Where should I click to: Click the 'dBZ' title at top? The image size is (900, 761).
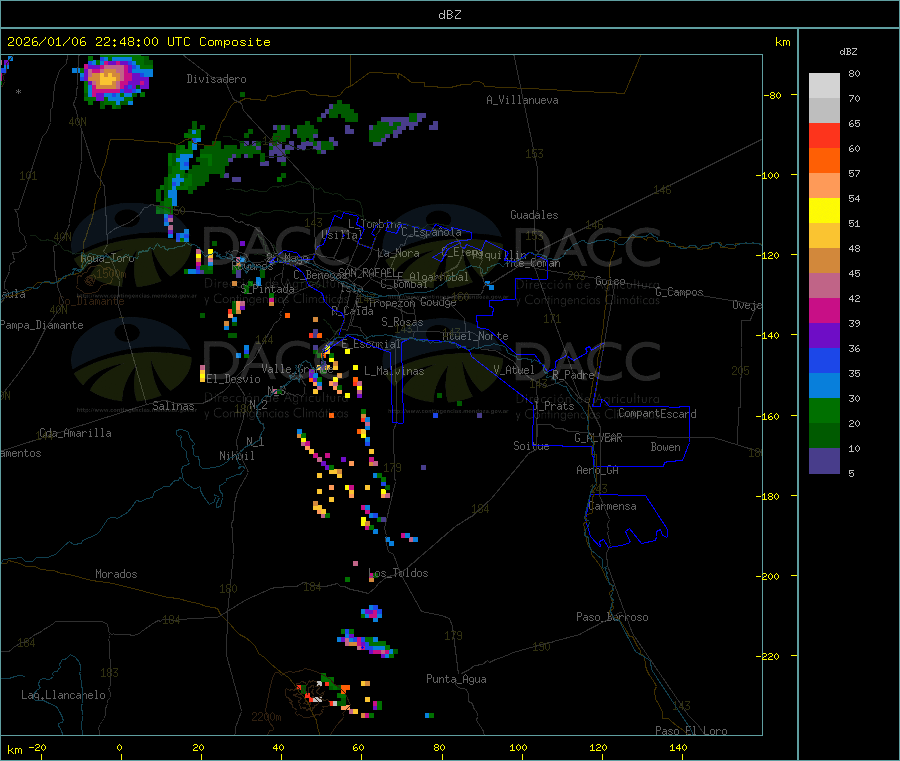[449, 15]
